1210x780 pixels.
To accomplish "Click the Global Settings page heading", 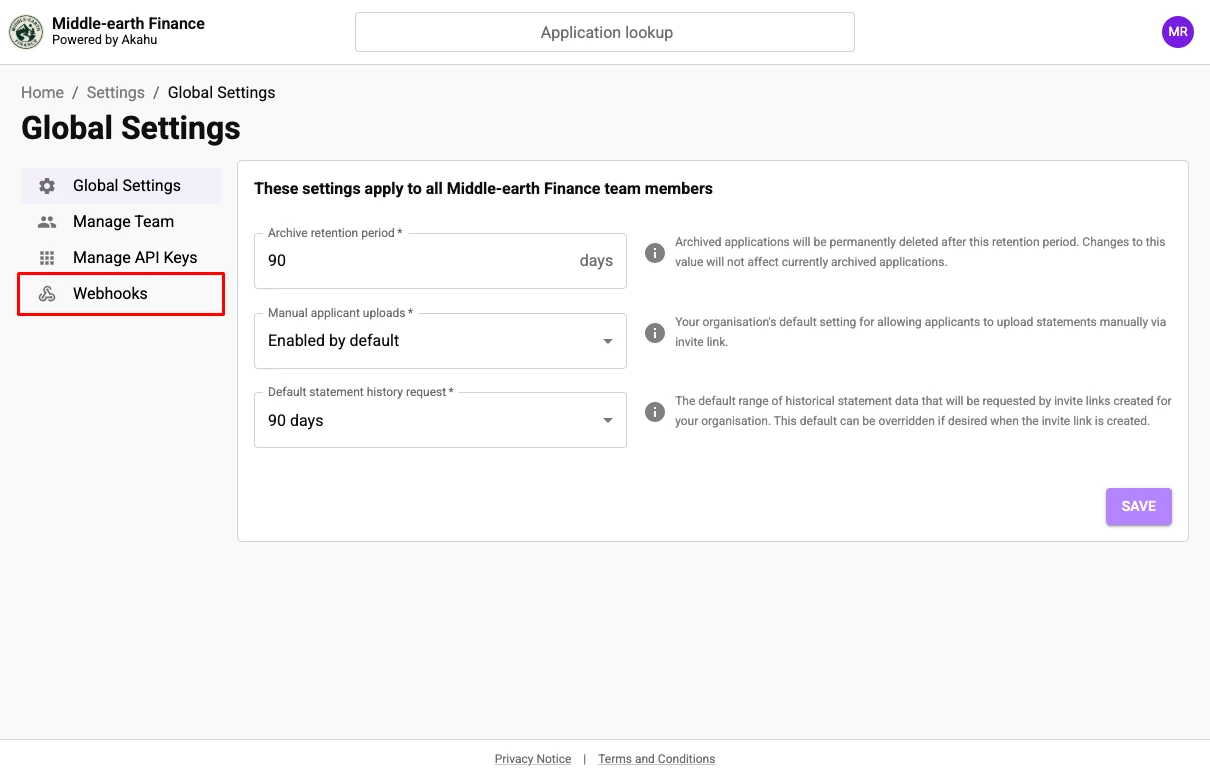I will tap(131, 128).
